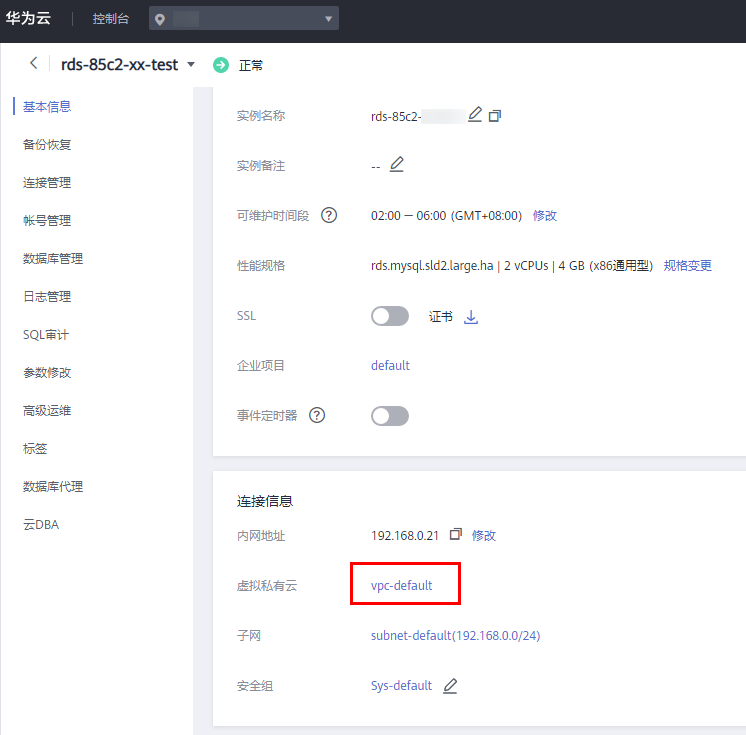Open the 备份恢复 sidebar menu

pos(47,144)
